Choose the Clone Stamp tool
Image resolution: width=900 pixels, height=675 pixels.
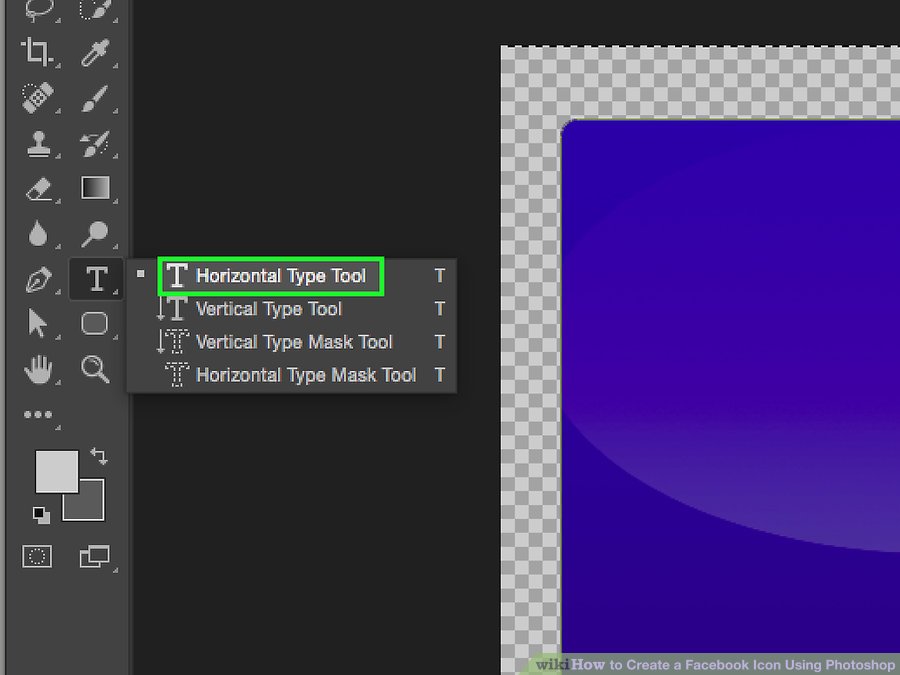click(x=37, y=143)
